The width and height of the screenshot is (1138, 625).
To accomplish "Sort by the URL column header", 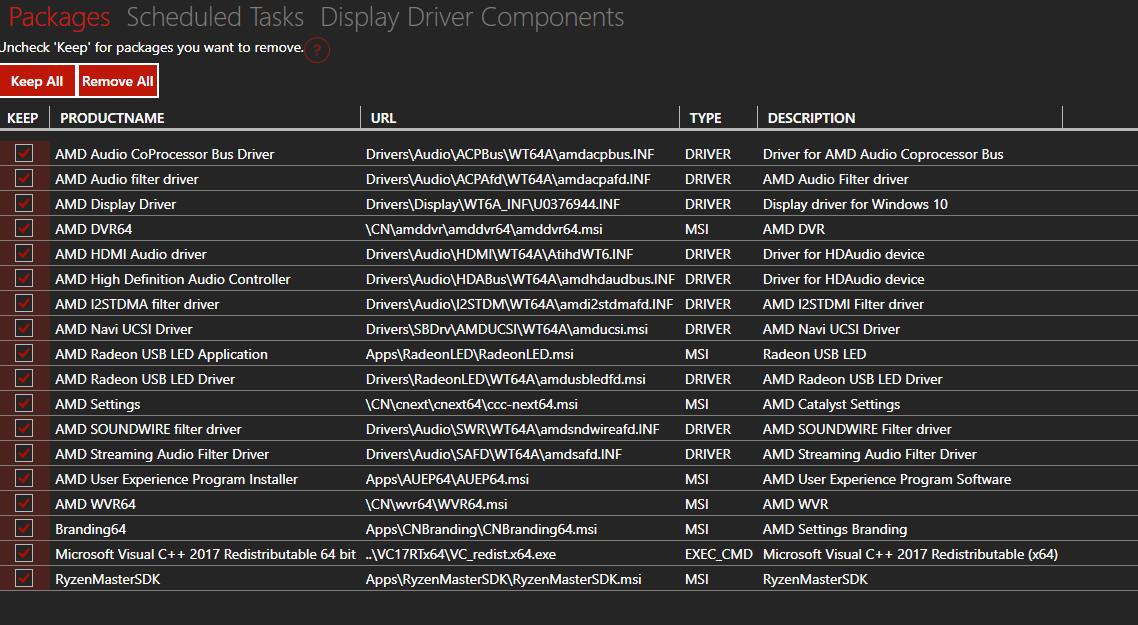I will (383, 118).
